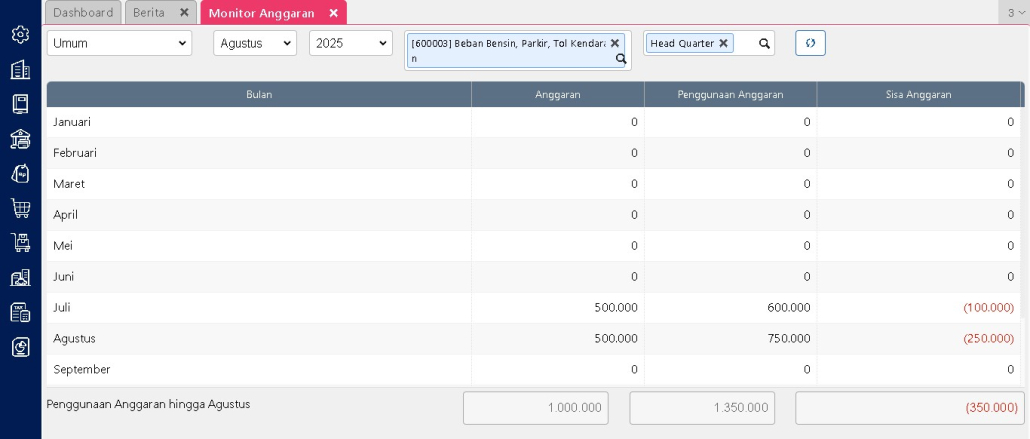Open the 2025 year dropdown
Image resolution: width=1030 pixels, height=439 pixels.
coord(350,43)
